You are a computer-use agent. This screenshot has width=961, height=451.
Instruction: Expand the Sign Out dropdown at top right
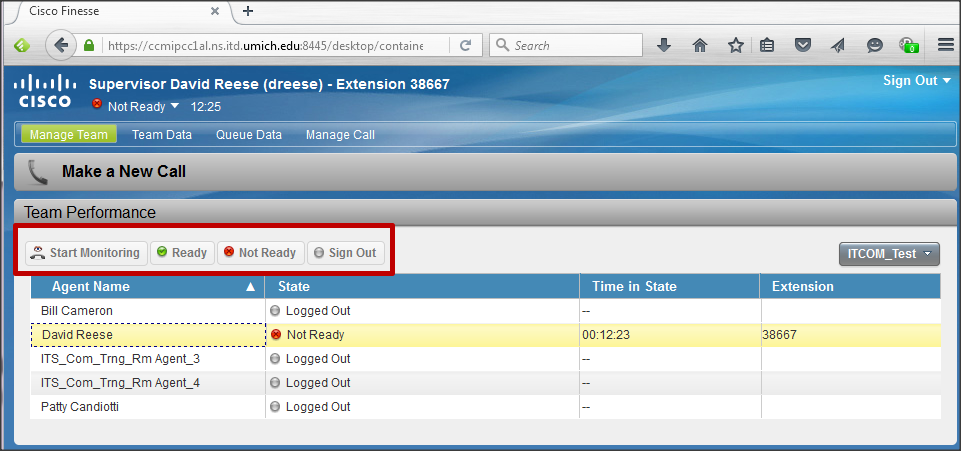(917, 81)
